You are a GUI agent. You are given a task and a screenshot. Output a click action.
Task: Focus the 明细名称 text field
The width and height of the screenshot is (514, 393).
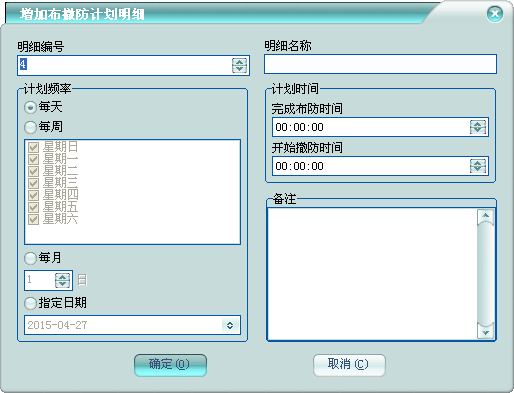point(380,64)
